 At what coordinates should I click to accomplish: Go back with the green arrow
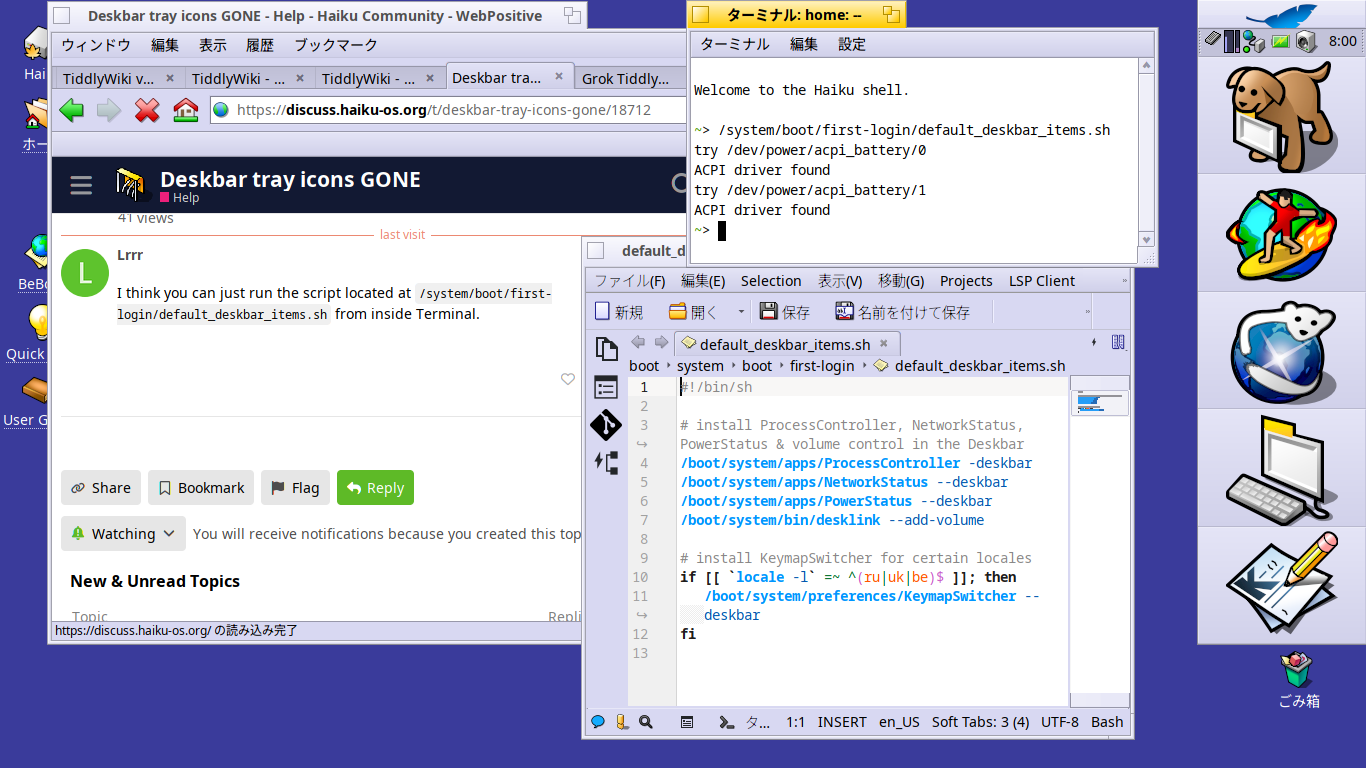click(x=71, y=110)
